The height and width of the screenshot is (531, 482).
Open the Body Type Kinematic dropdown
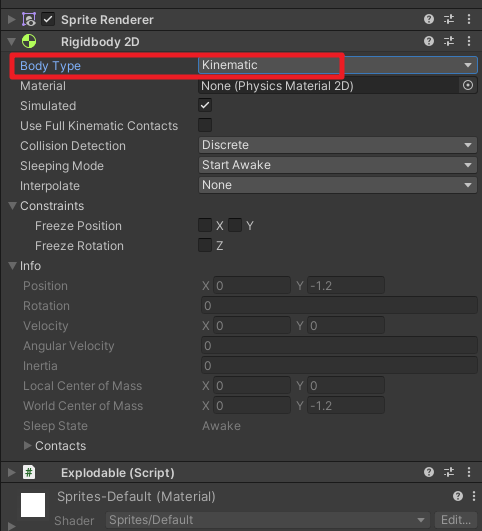[338, 65]
